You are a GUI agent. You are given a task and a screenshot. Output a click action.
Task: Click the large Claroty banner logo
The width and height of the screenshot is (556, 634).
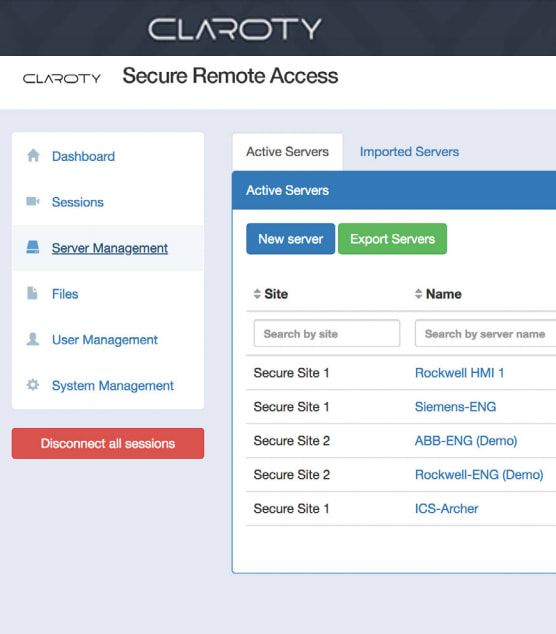click(235, 28)
